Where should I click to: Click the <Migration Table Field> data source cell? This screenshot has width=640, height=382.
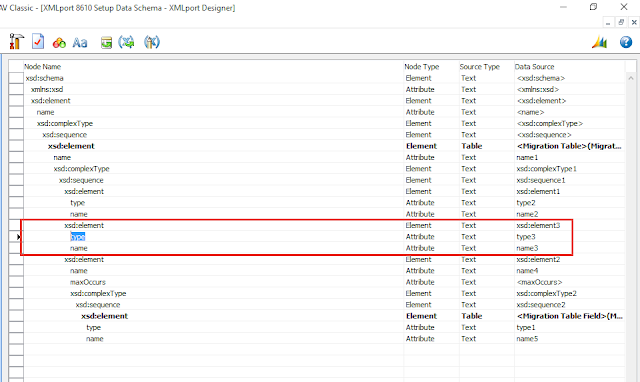coord(569,316)
